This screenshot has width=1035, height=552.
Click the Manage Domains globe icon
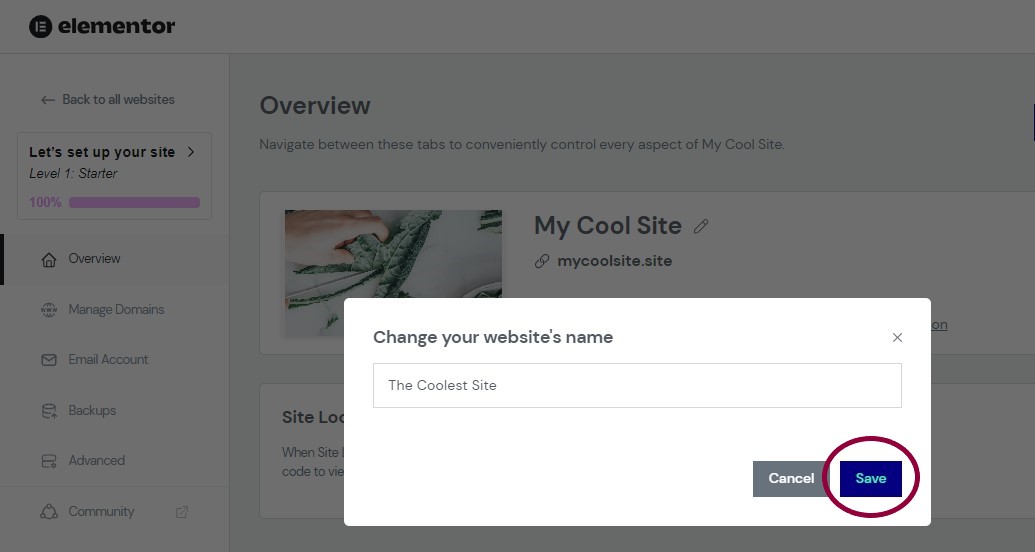[x=49, y=310]
